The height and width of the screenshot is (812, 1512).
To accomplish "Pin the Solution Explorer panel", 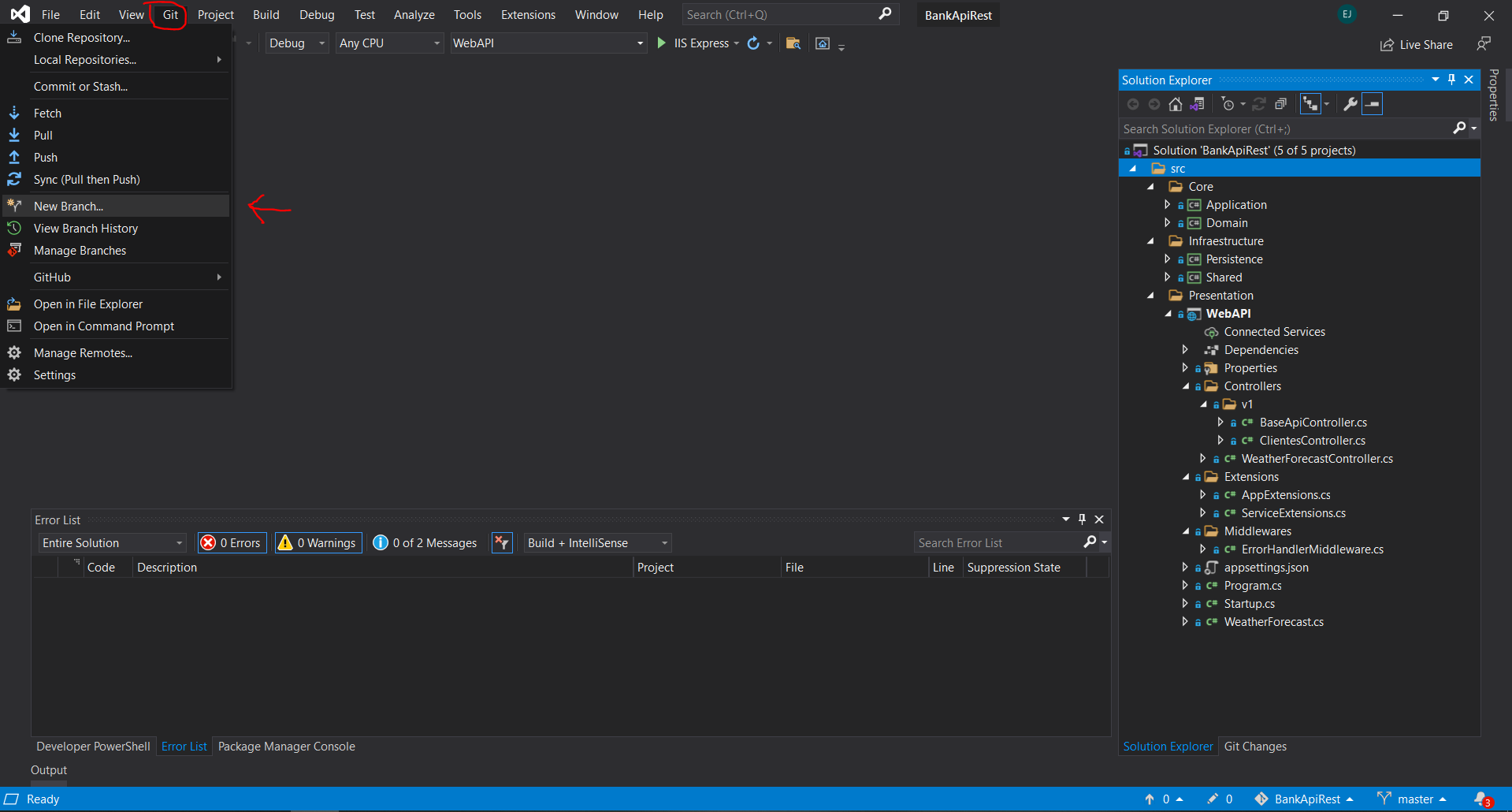I will click(1451, 80).
